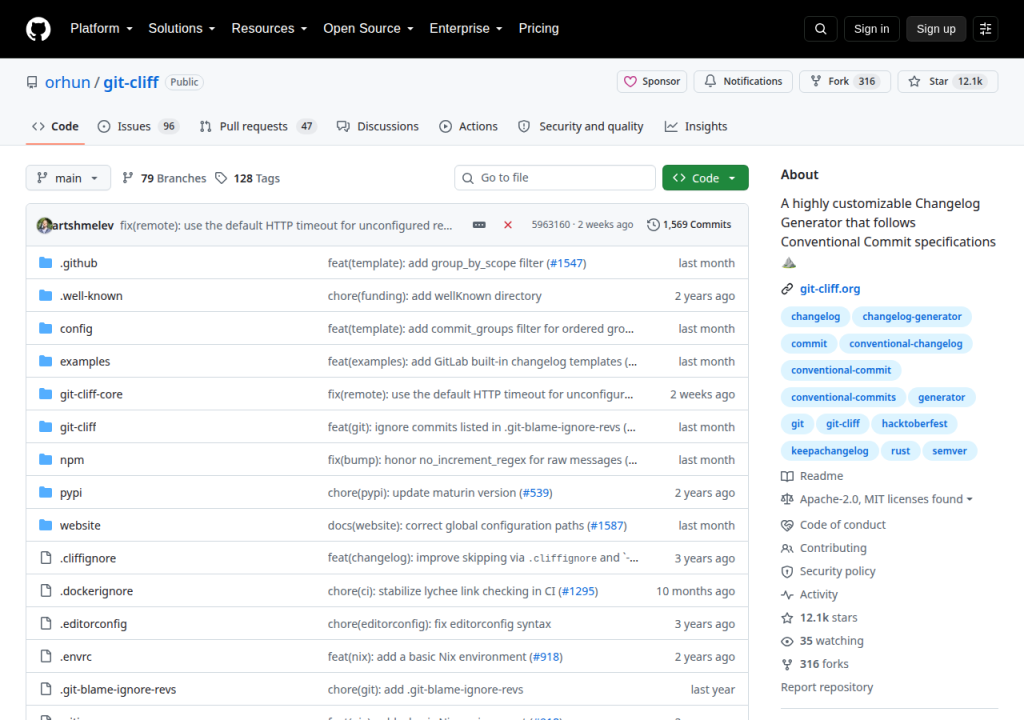The image size is (1024, 720).
Task: Click the branch icon beside 79 Branches
Action: tap(128, 178)
